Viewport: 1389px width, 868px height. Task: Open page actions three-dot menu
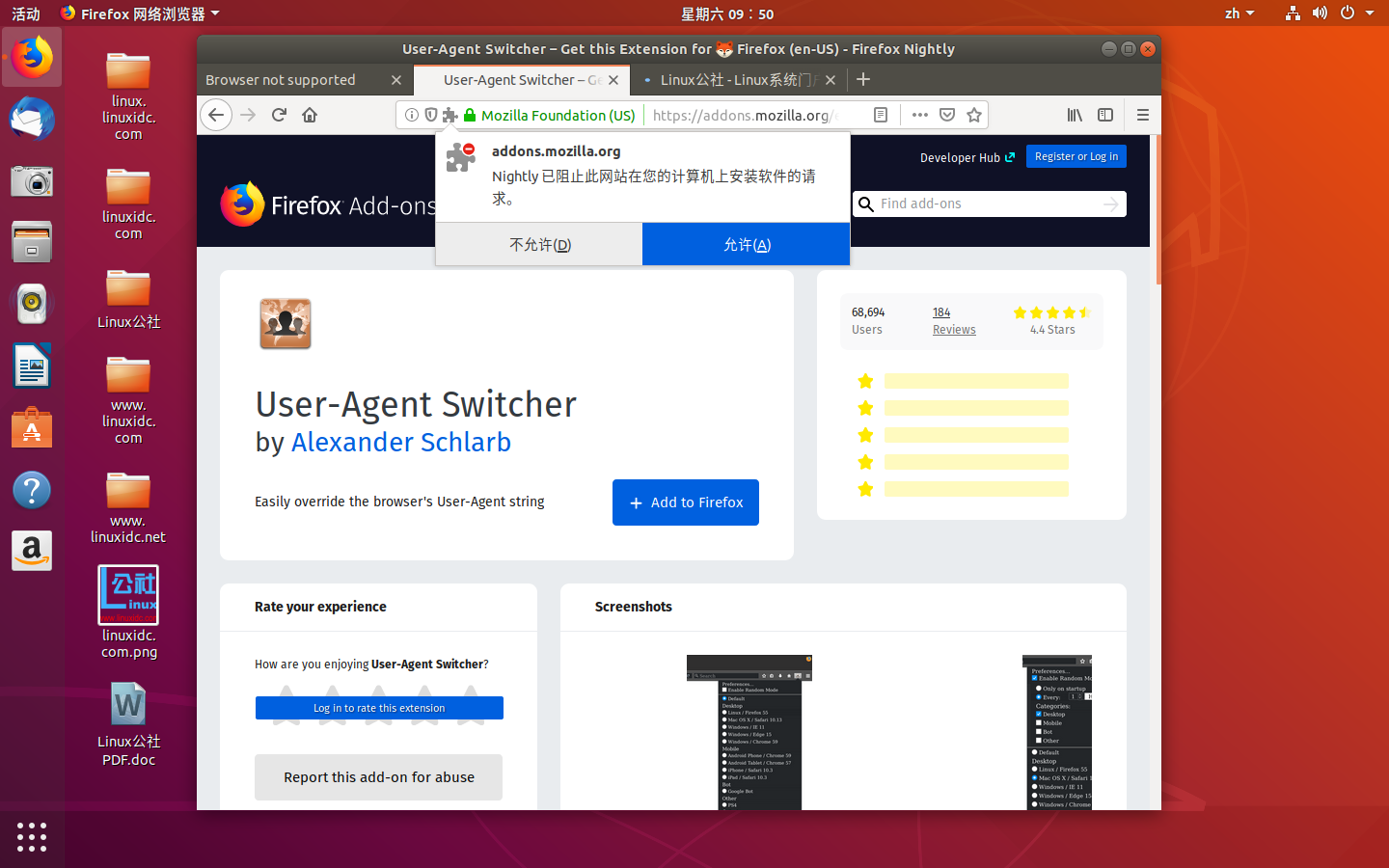coord(920,115)
